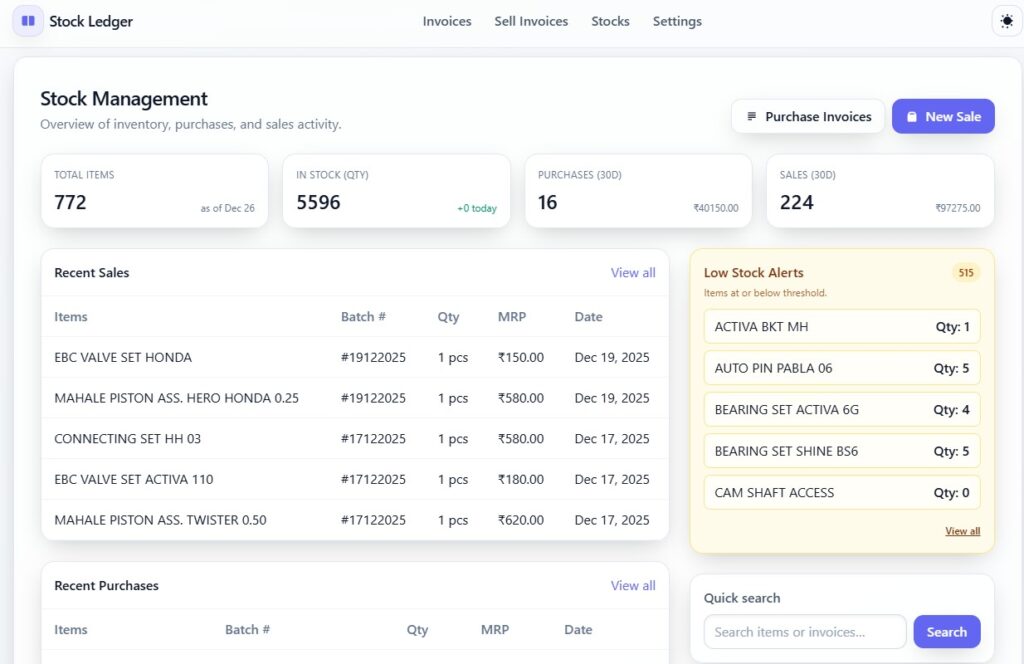Screen dimensions: 1024x664
Task: Open the Invoices navigation item
Action: (x=446, y=21)
